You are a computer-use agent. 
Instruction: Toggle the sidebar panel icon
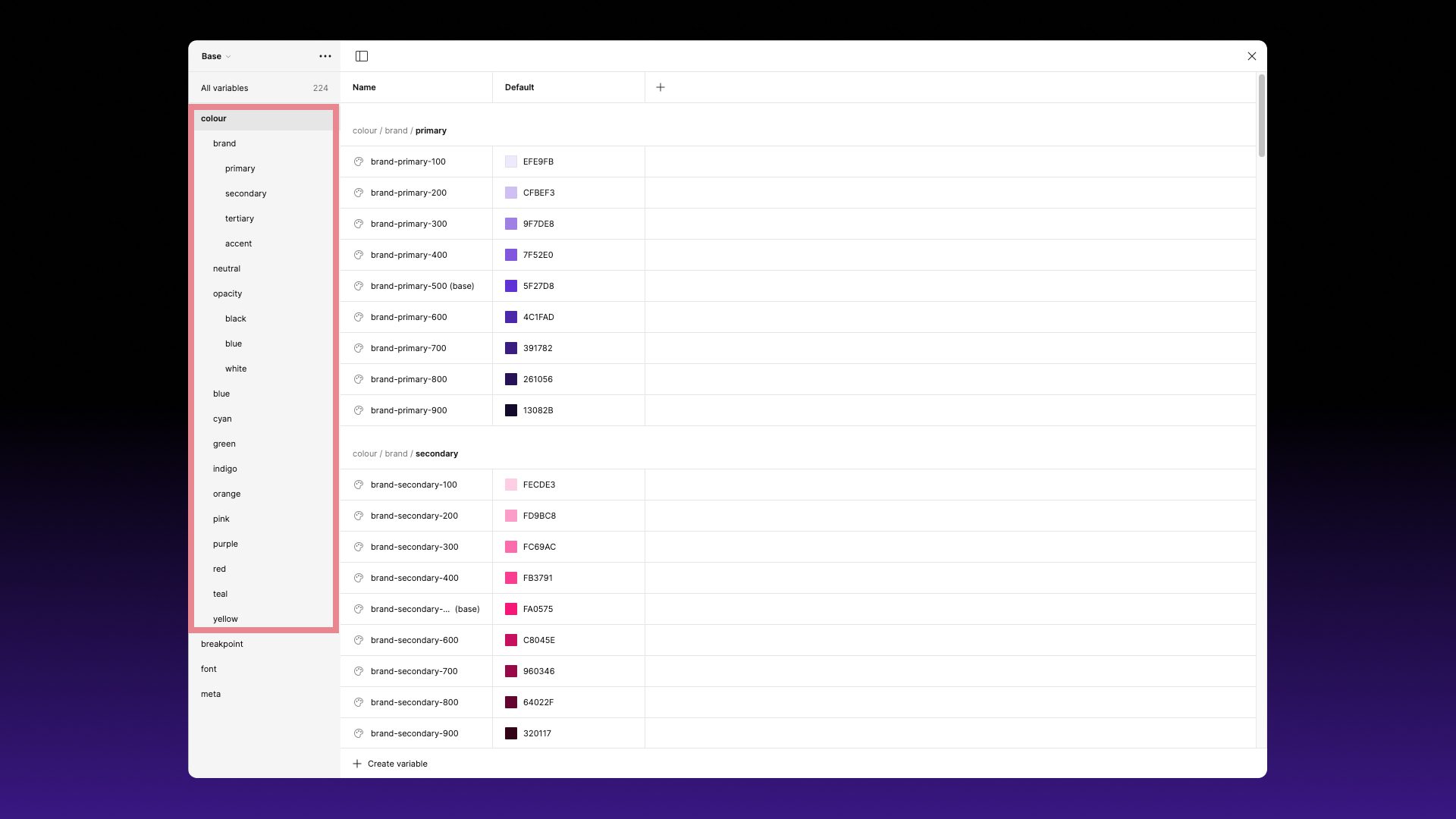pyautogui.click(x=362, y=56)
